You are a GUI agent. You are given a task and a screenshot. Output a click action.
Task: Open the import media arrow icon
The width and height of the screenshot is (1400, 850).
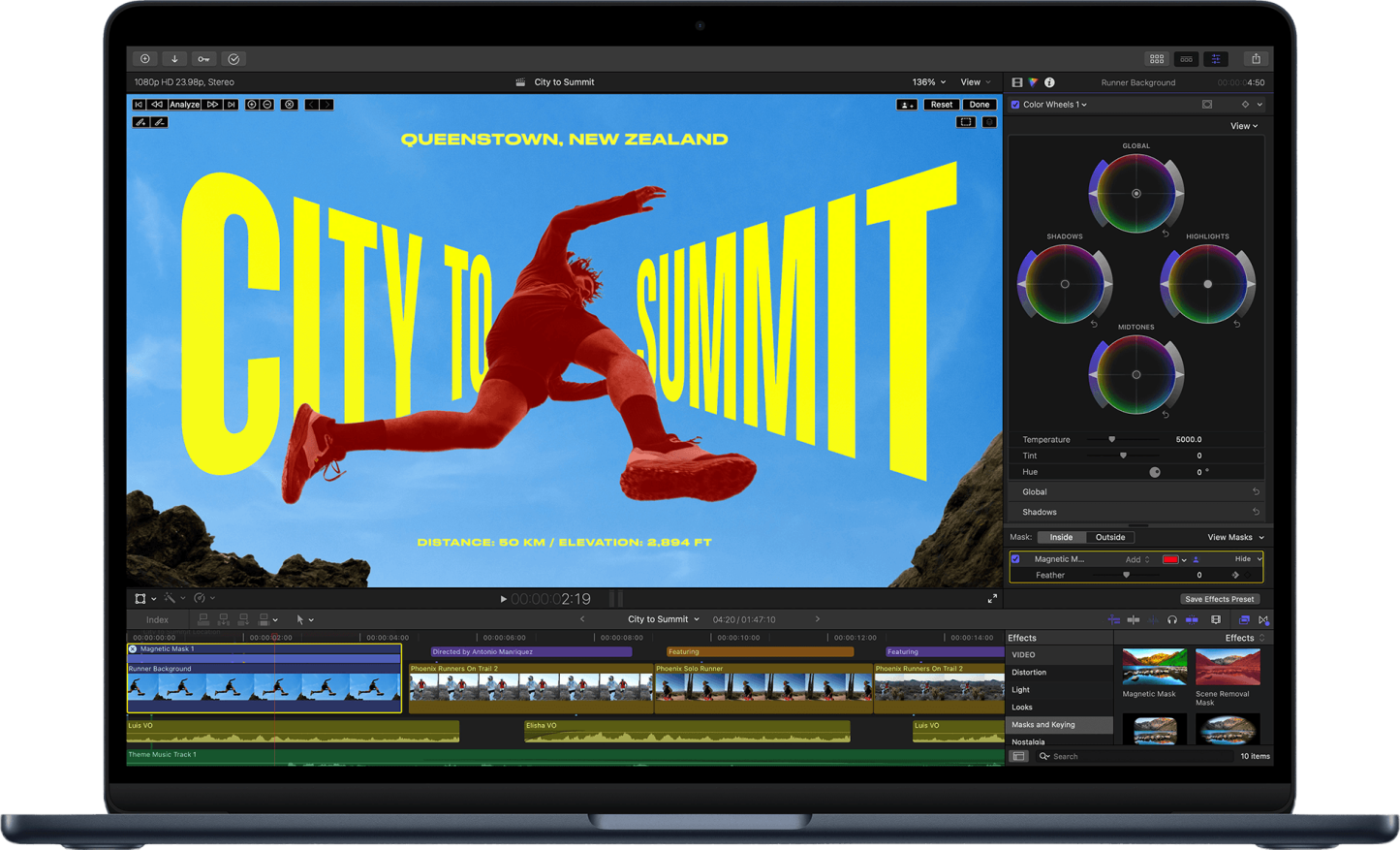[x=174, y=59]
